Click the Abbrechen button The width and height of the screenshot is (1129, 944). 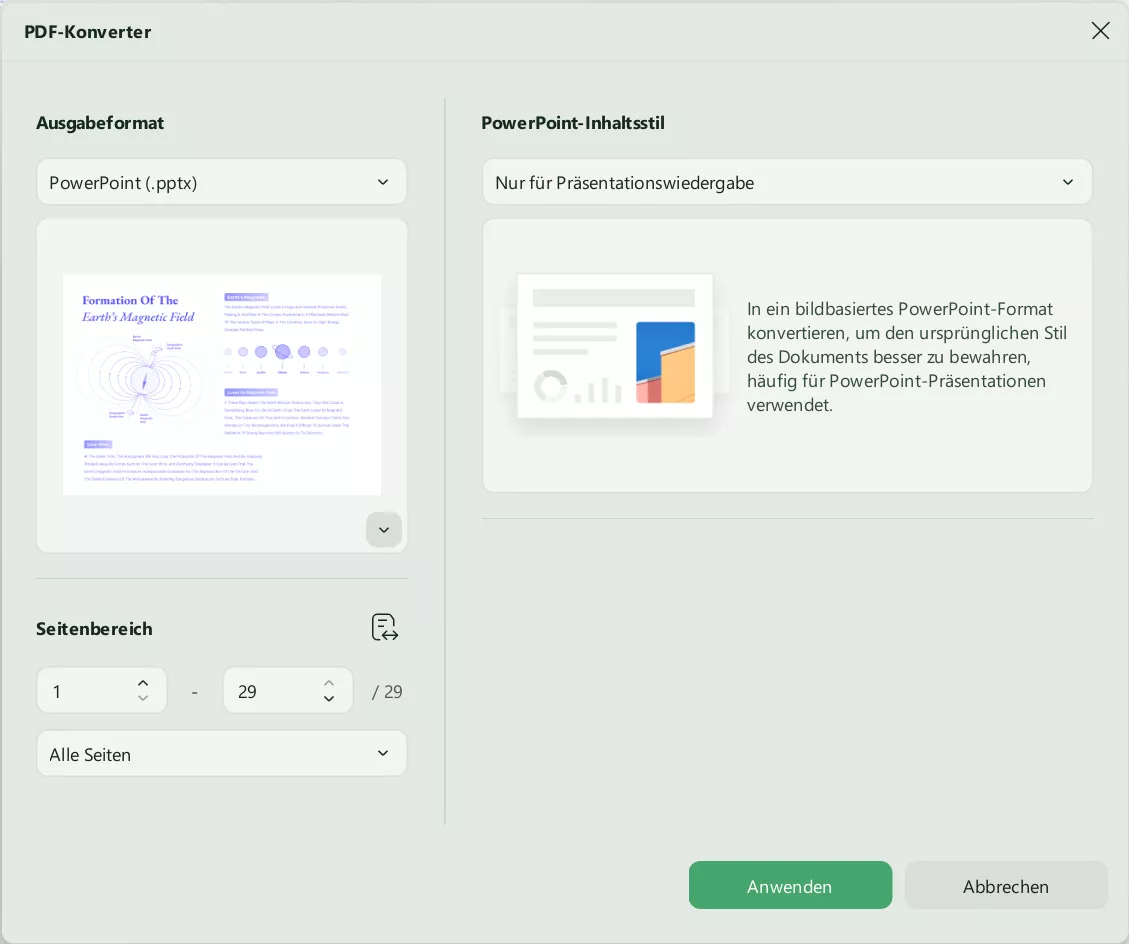pyautogui.click(x=1006, y=886)
